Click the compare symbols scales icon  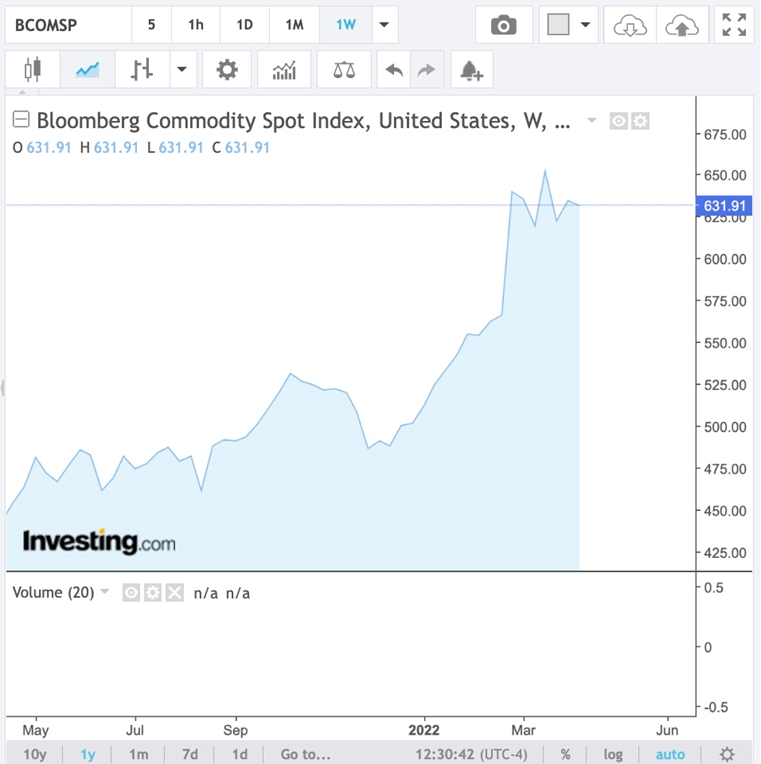(344, 70)
